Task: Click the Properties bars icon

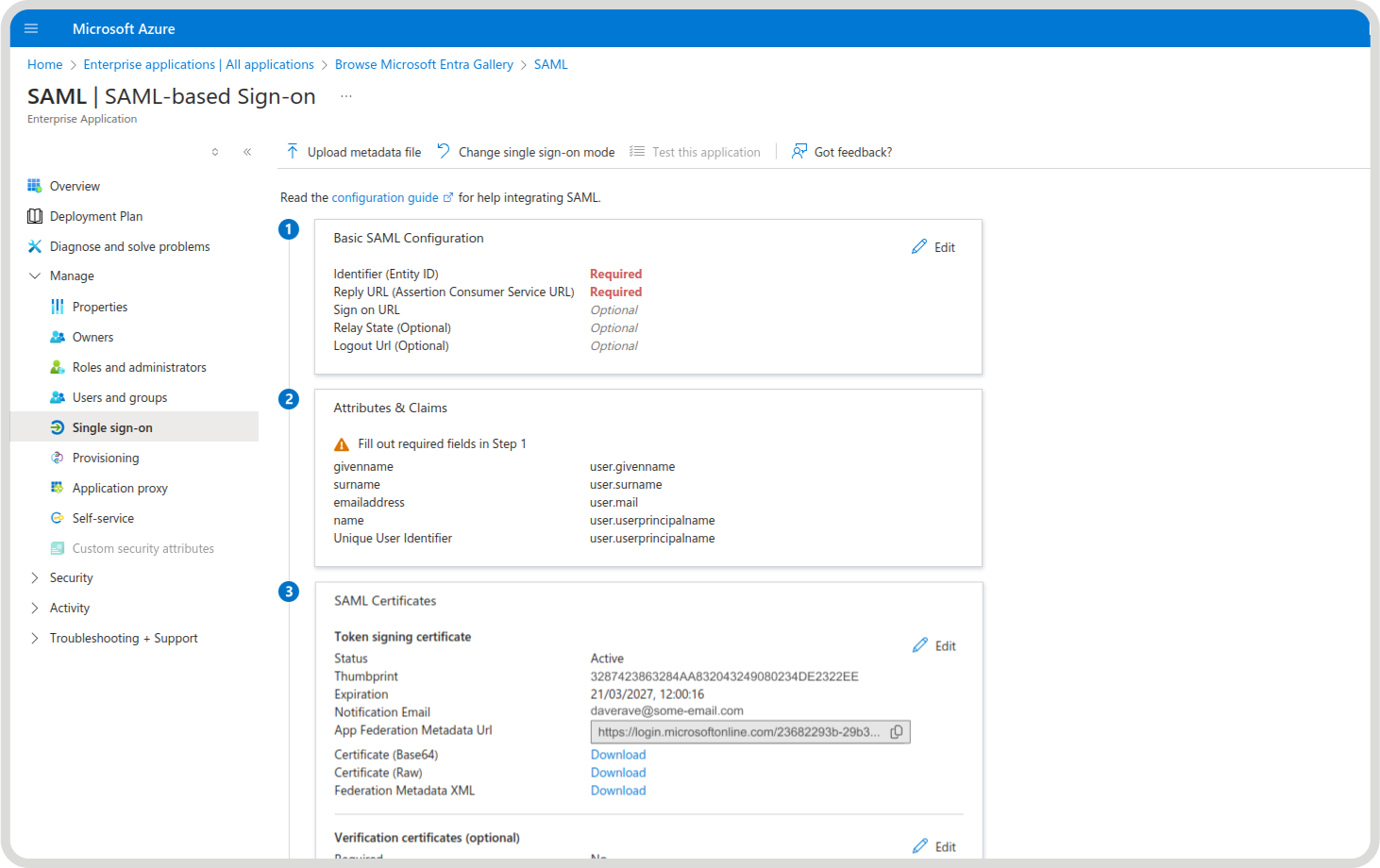Action: click(58, 307)
